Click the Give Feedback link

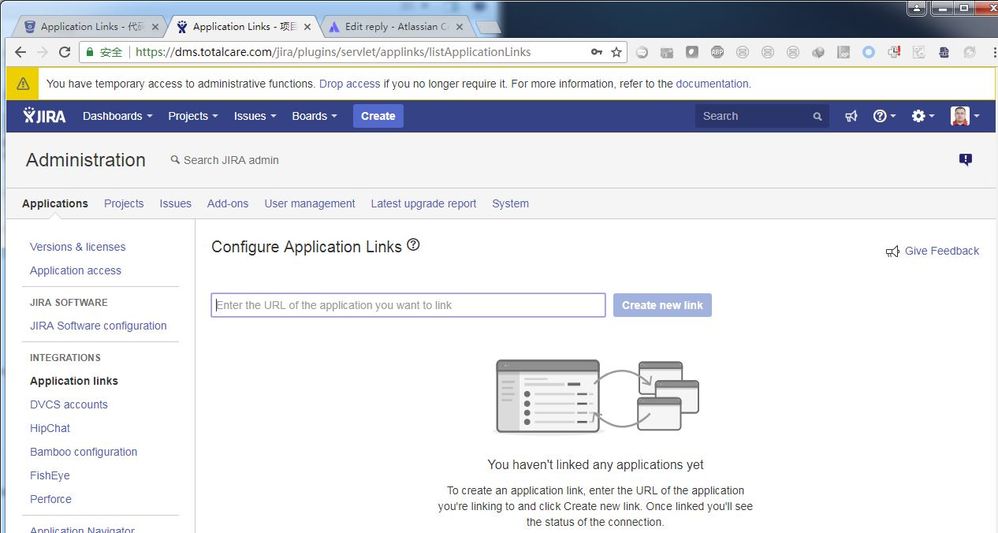(941, 251)
